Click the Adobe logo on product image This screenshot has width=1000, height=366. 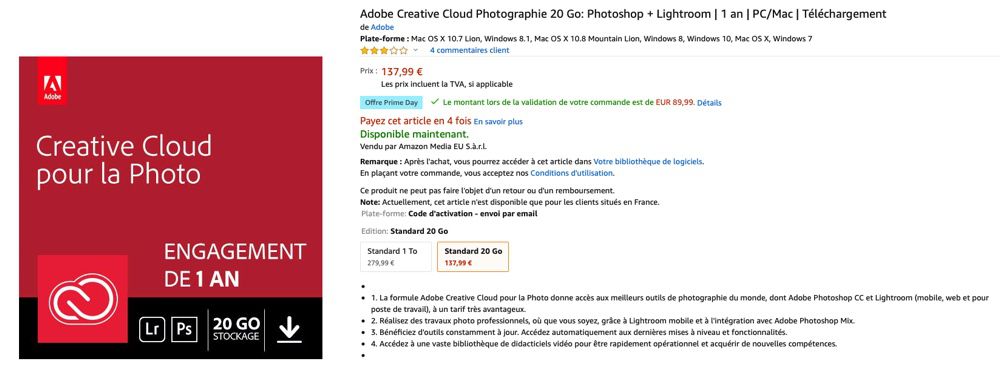52,81
